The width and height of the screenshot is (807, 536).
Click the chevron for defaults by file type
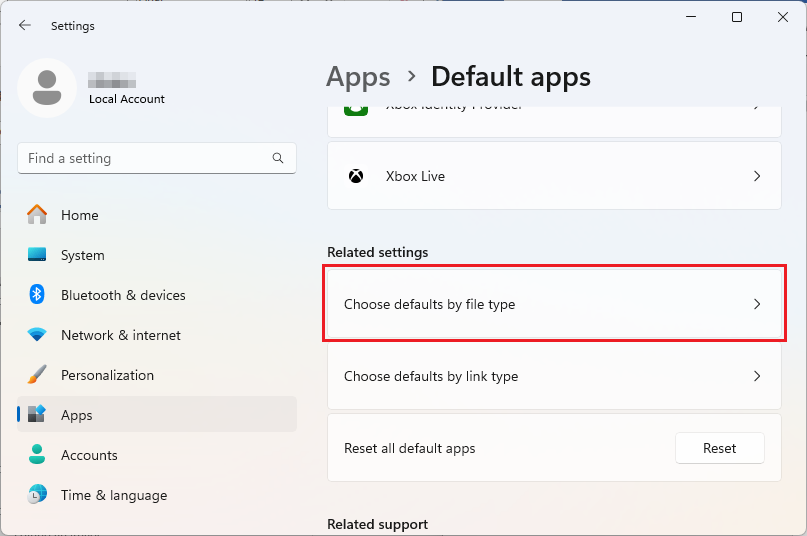[x=757, y=304]
